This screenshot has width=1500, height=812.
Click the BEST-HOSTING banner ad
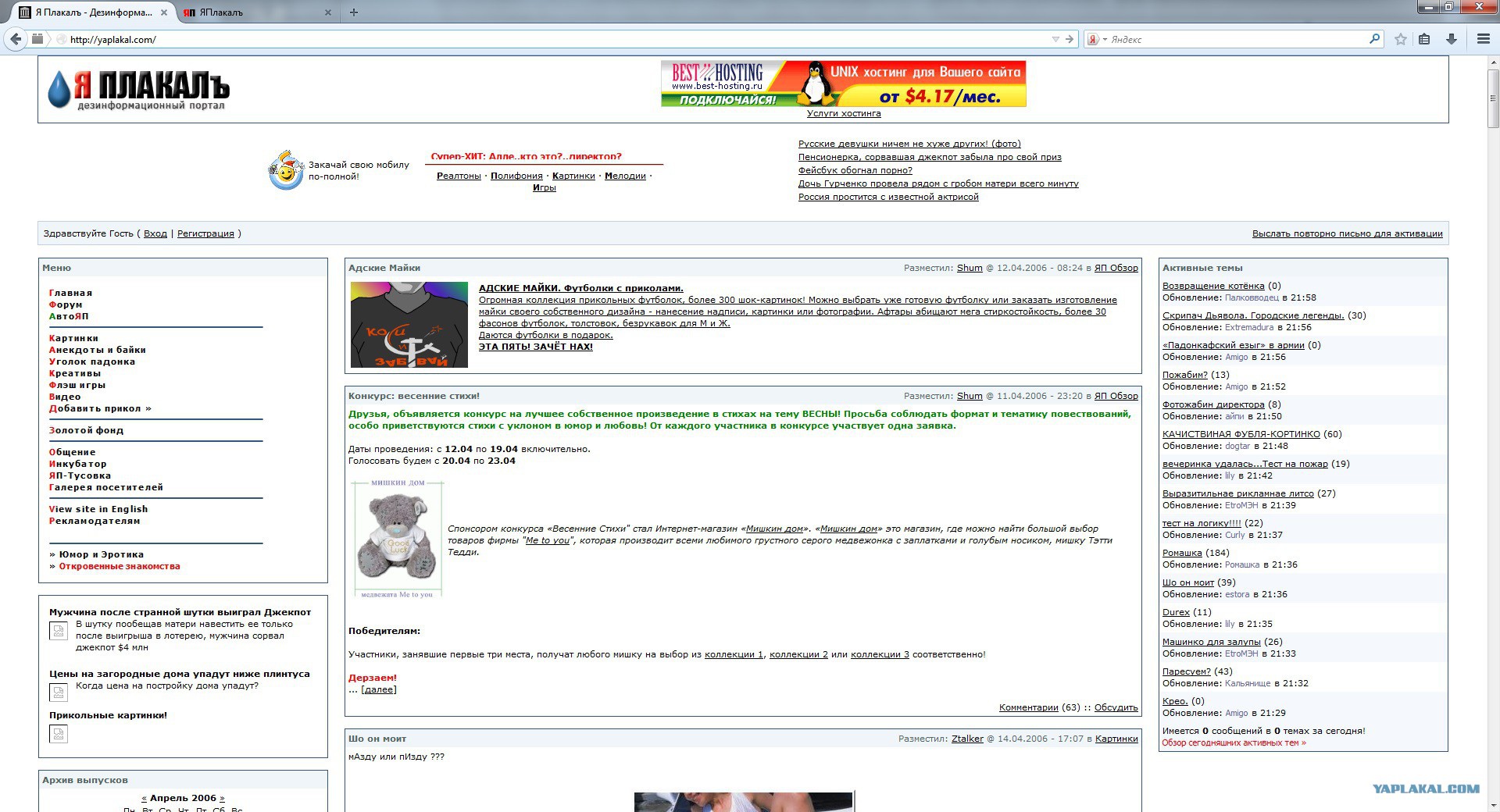pyautogui.click(x=843, y=84)
